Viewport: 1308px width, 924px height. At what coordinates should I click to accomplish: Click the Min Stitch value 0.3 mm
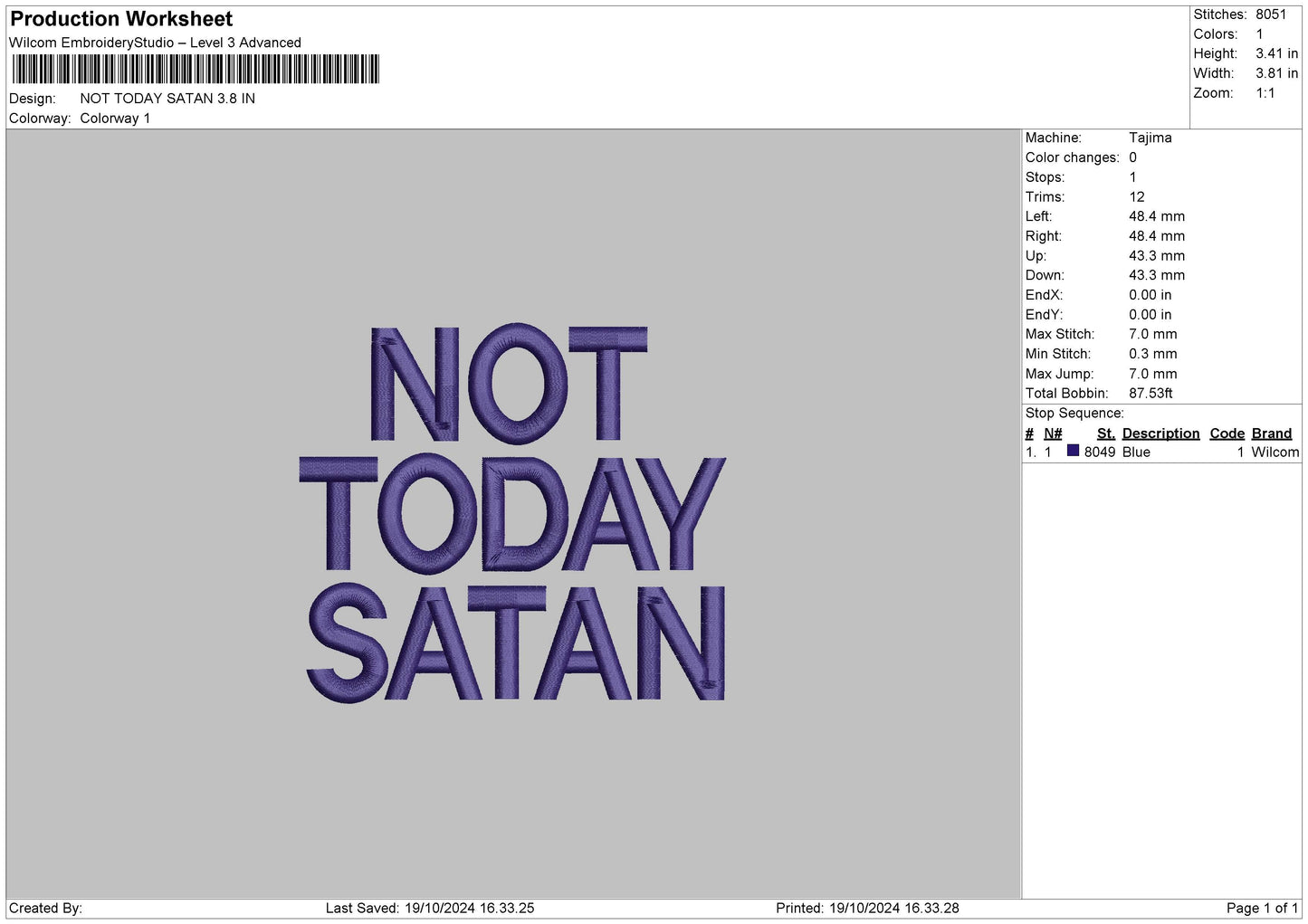point(1152,354)
